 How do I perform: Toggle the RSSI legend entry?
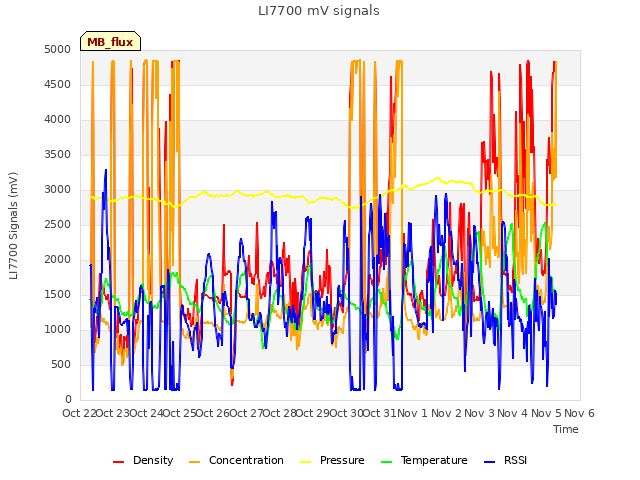[x=505, y=460]
